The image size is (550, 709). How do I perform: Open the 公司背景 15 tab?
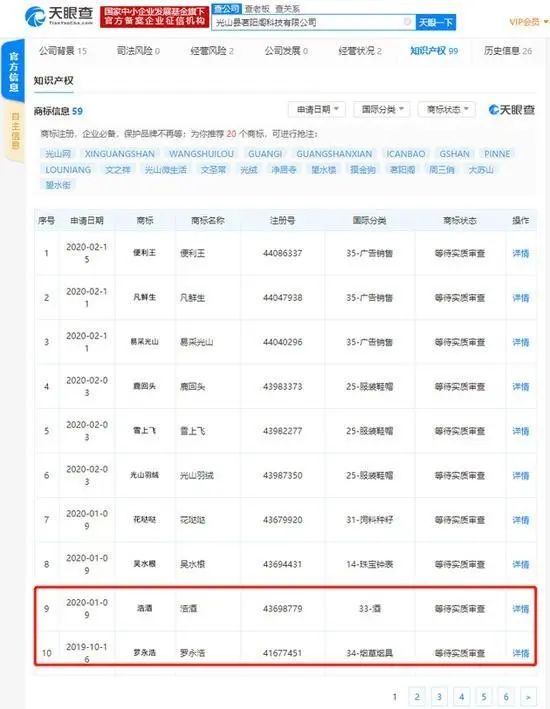(x=63, y=51)
